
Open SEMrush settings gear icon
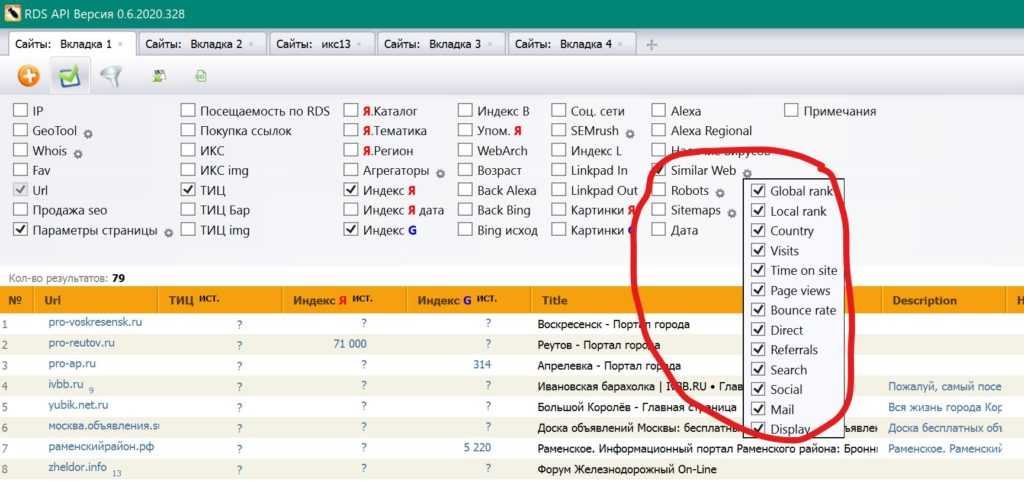click(630, 133)
